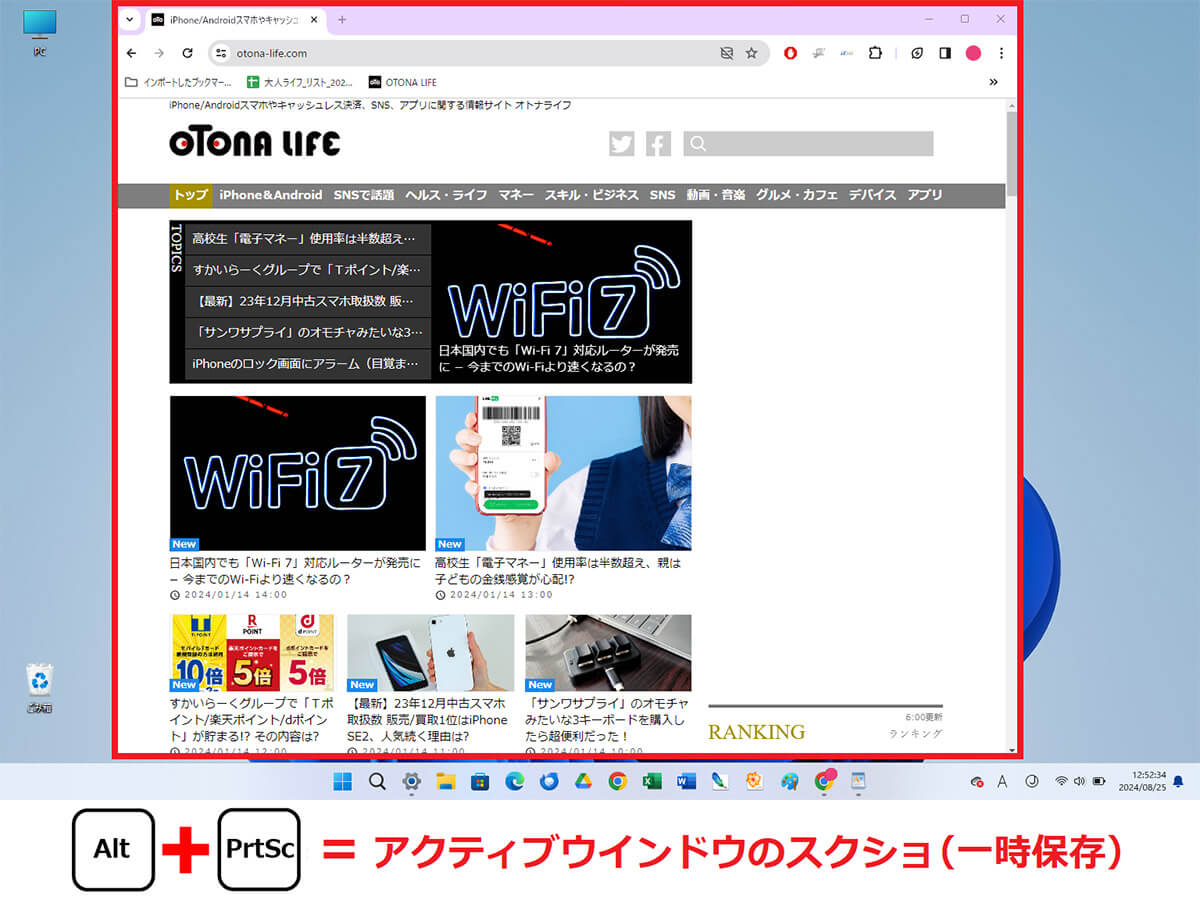Open the 10倍 5倍 points article thumbnail

(x=252, y=653)
